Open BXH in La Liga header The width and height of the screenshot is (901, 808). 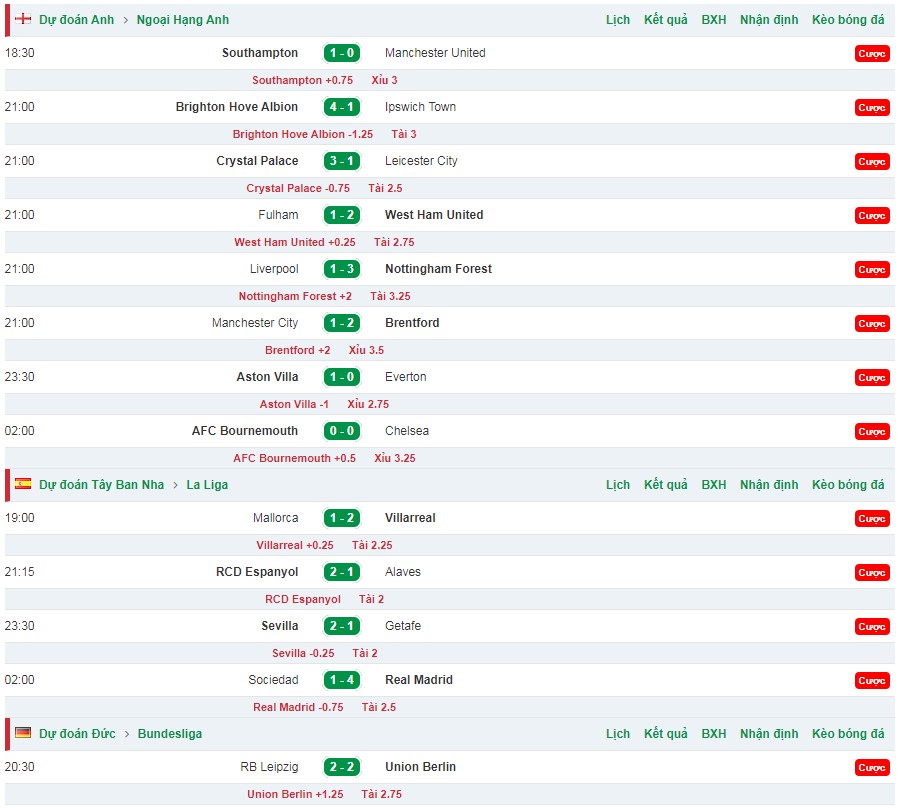714,484
